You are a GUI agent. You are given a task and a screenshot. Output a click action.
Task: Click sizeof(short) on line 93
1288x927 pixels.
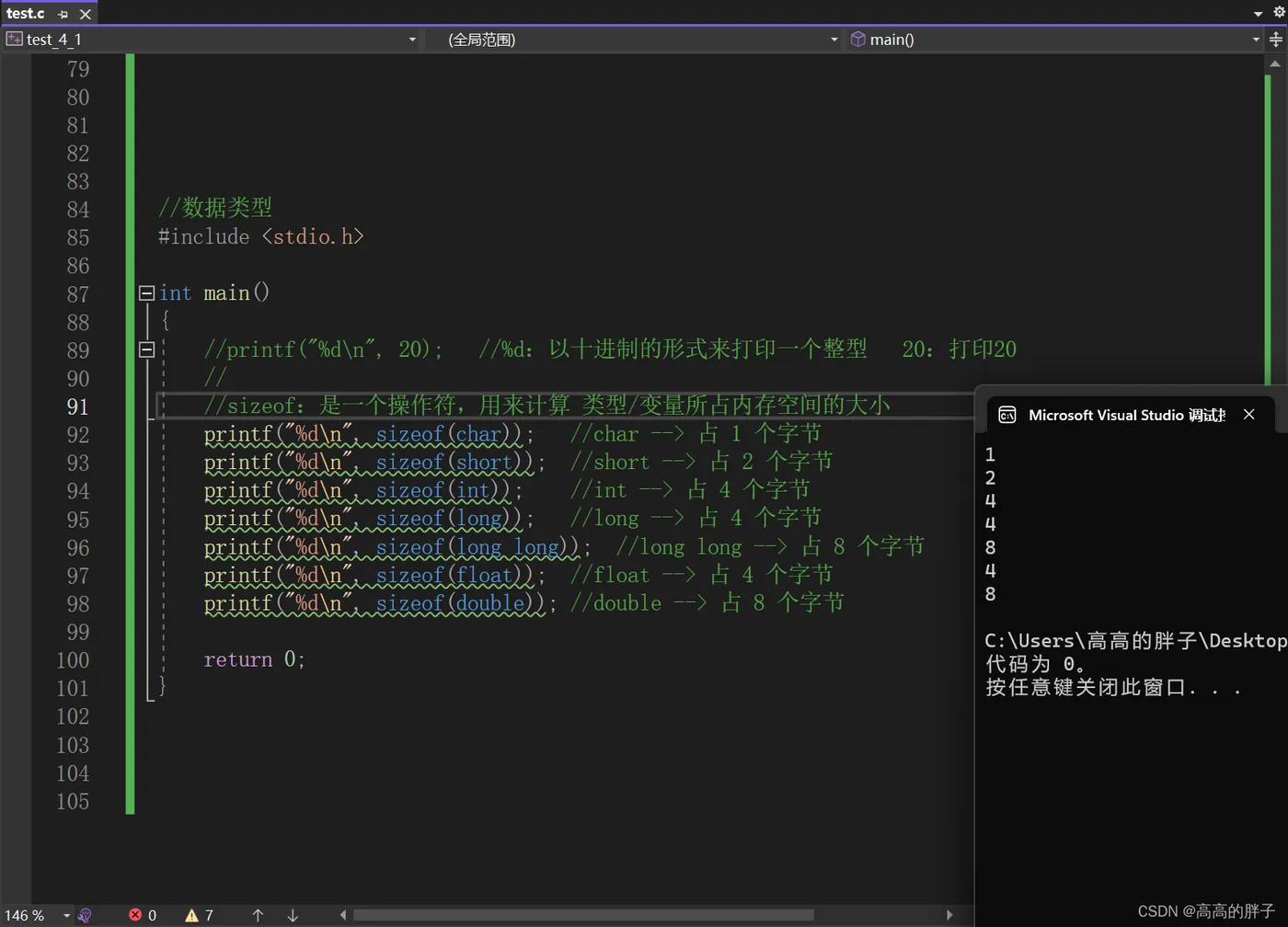[454, 463]
